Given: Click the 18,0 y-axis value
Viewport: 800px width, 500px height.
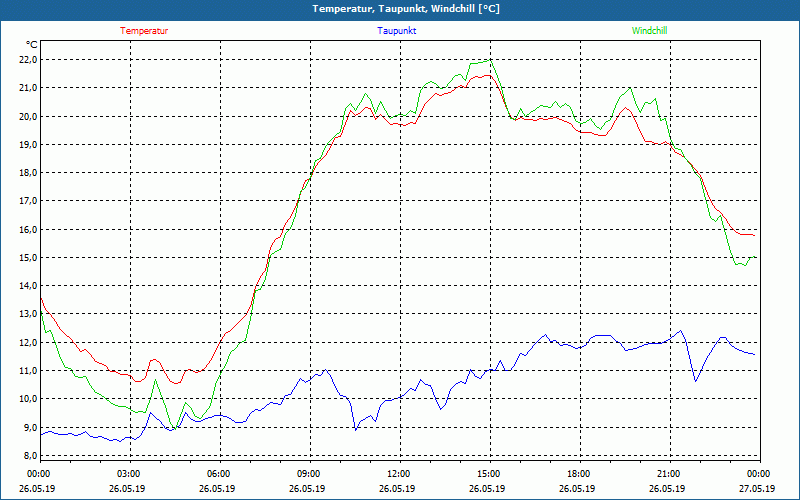Looking at the screenshot, I should (29, 172).
